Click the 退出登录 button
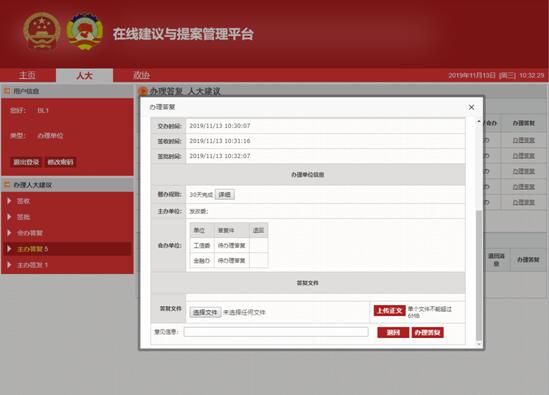Viewport: 549px width, 395px height. pos(26,162)
